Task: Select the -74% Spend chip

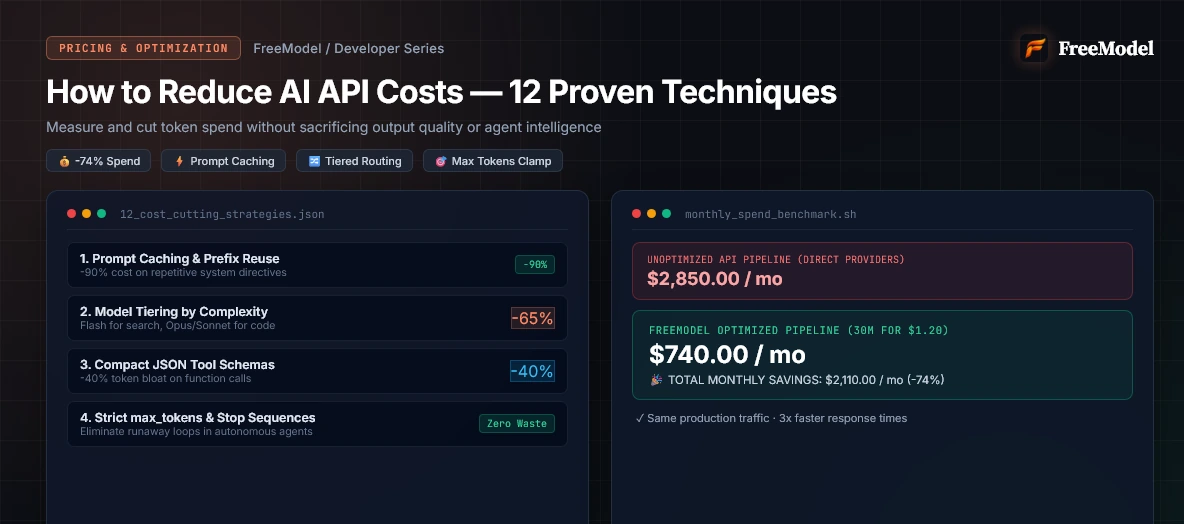Action: [x=98, y=161]
